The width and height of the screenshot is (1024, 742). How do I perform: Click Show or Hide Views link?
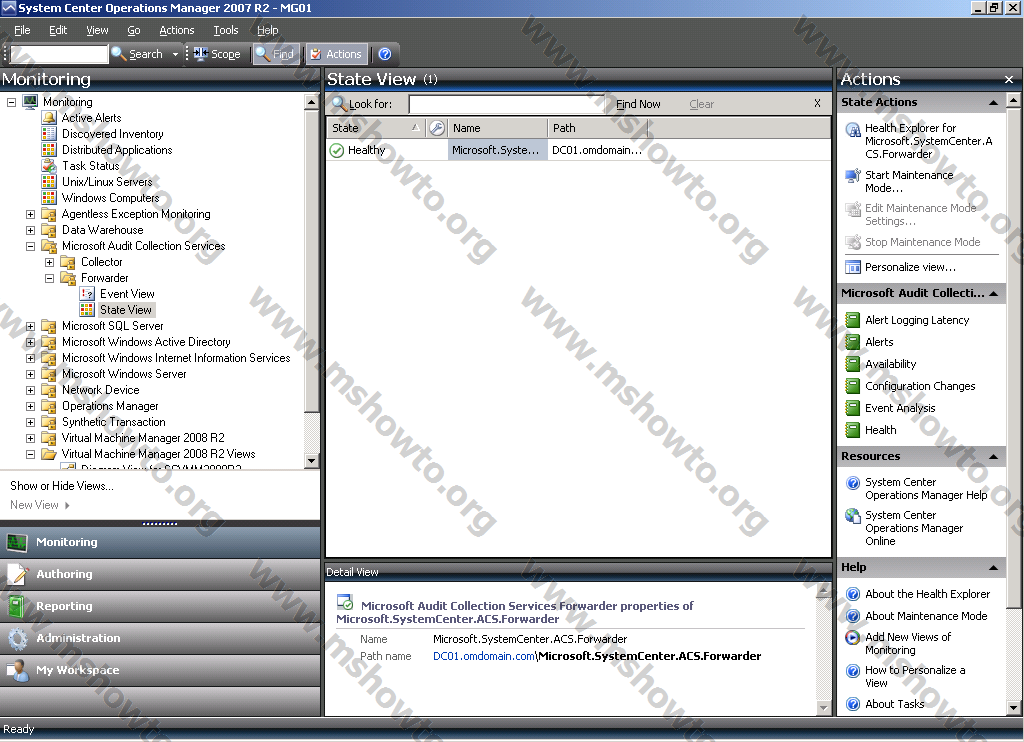62,486
